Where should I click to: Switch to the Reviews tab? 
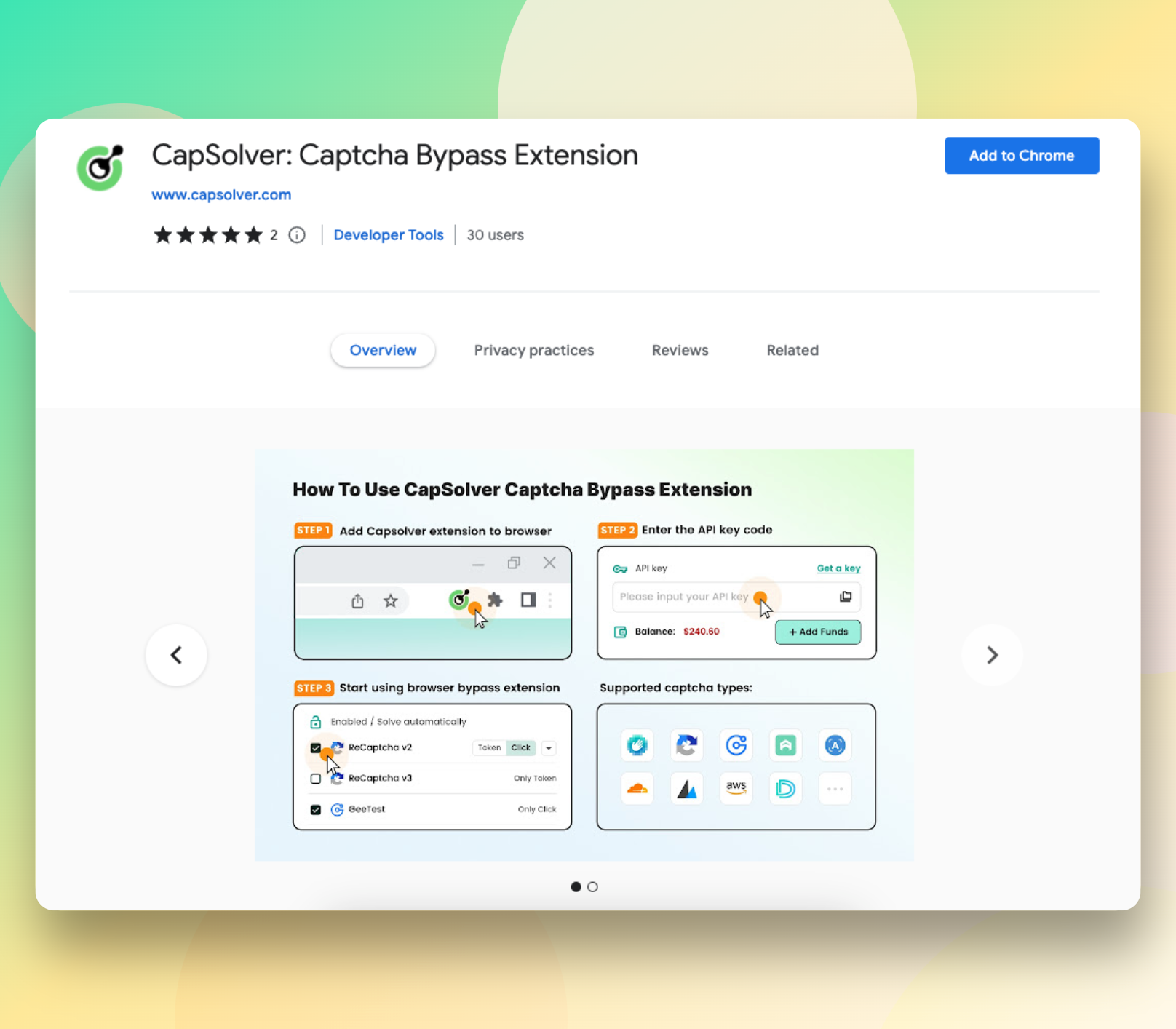click(x=680, y=350)
